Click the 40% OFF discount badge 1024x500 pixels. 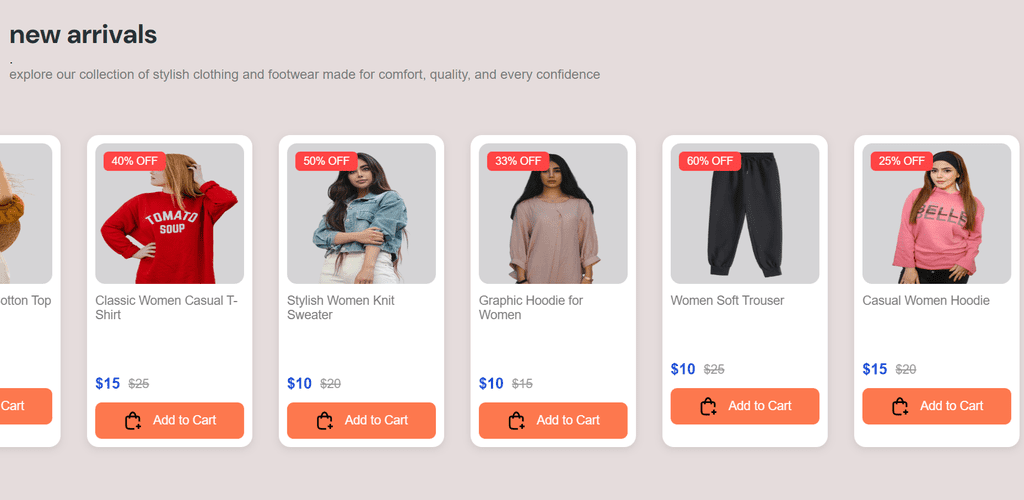[134, 161]
